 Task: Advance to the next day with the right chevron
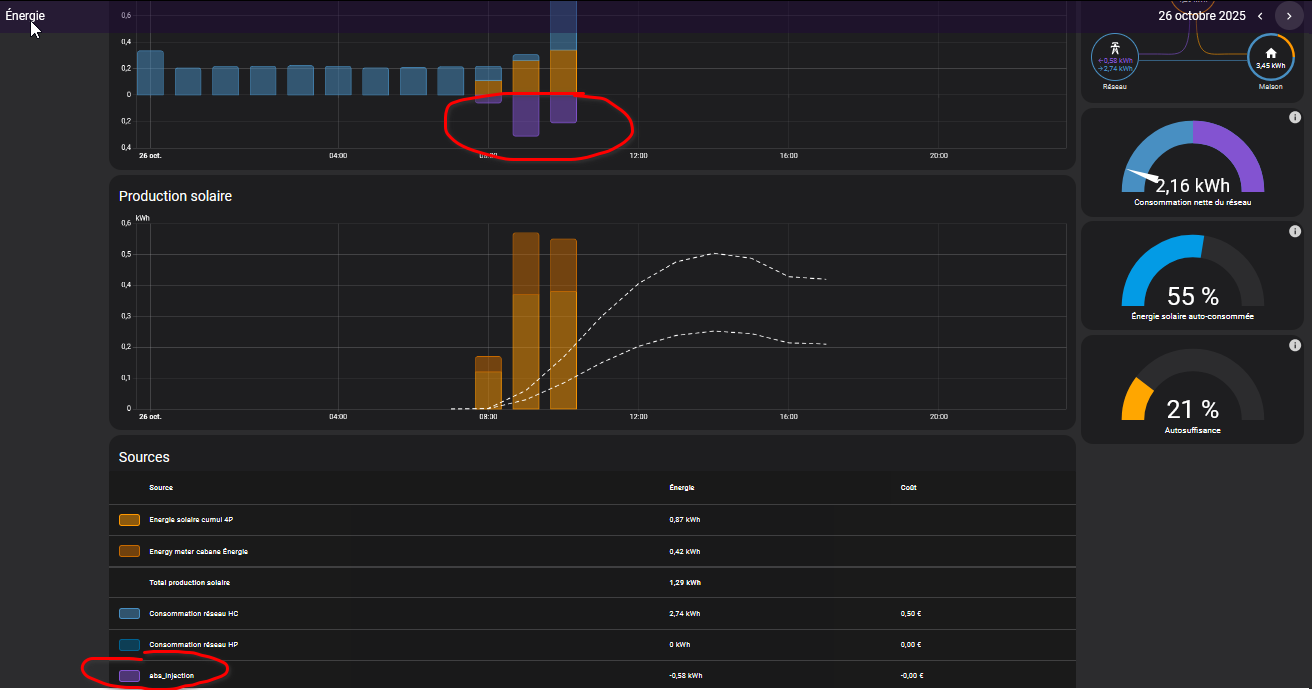pyautogui.click(x=1289, y=16)
